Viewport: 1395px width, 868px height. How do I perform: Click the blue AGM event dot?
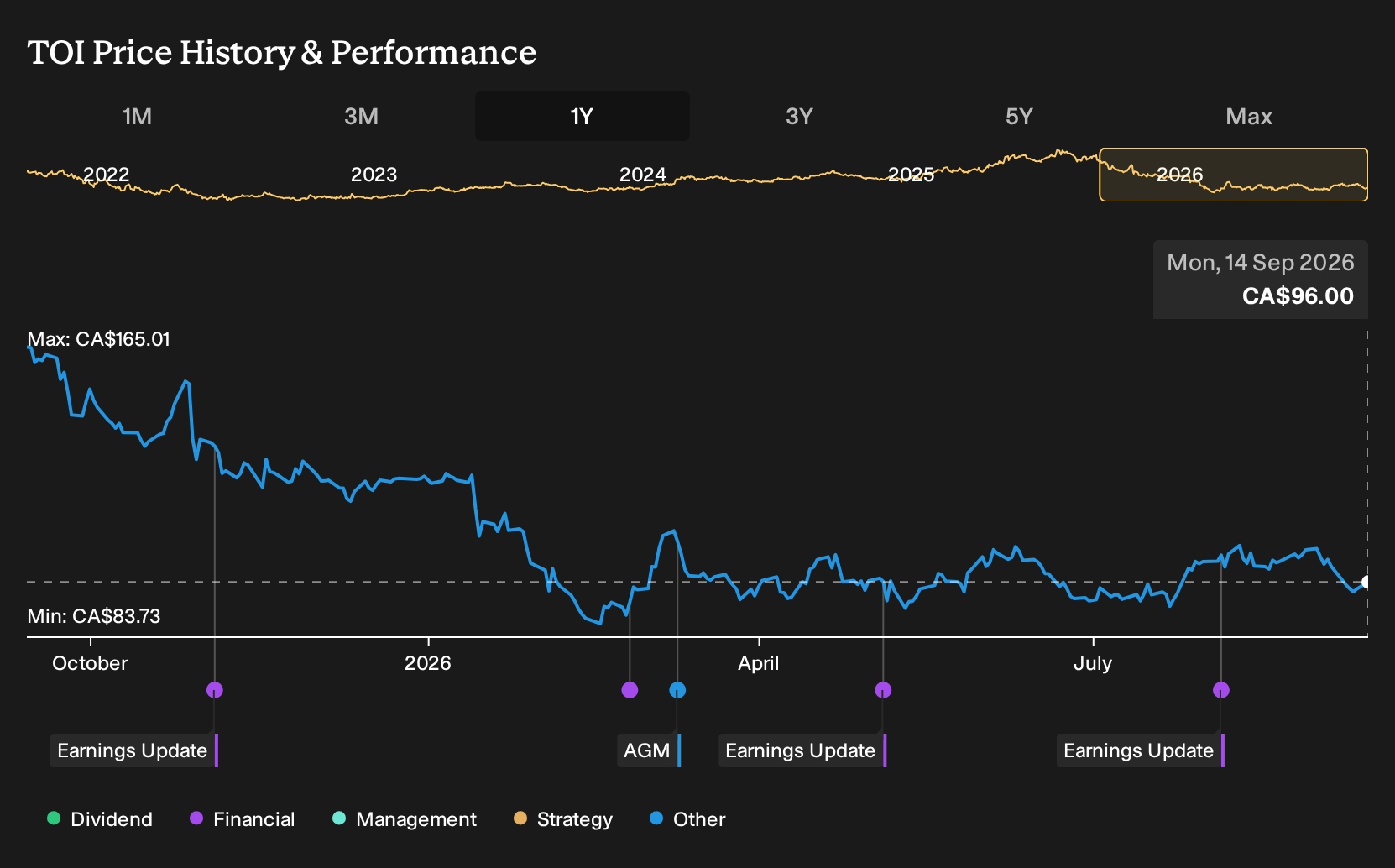click(677, 690)
